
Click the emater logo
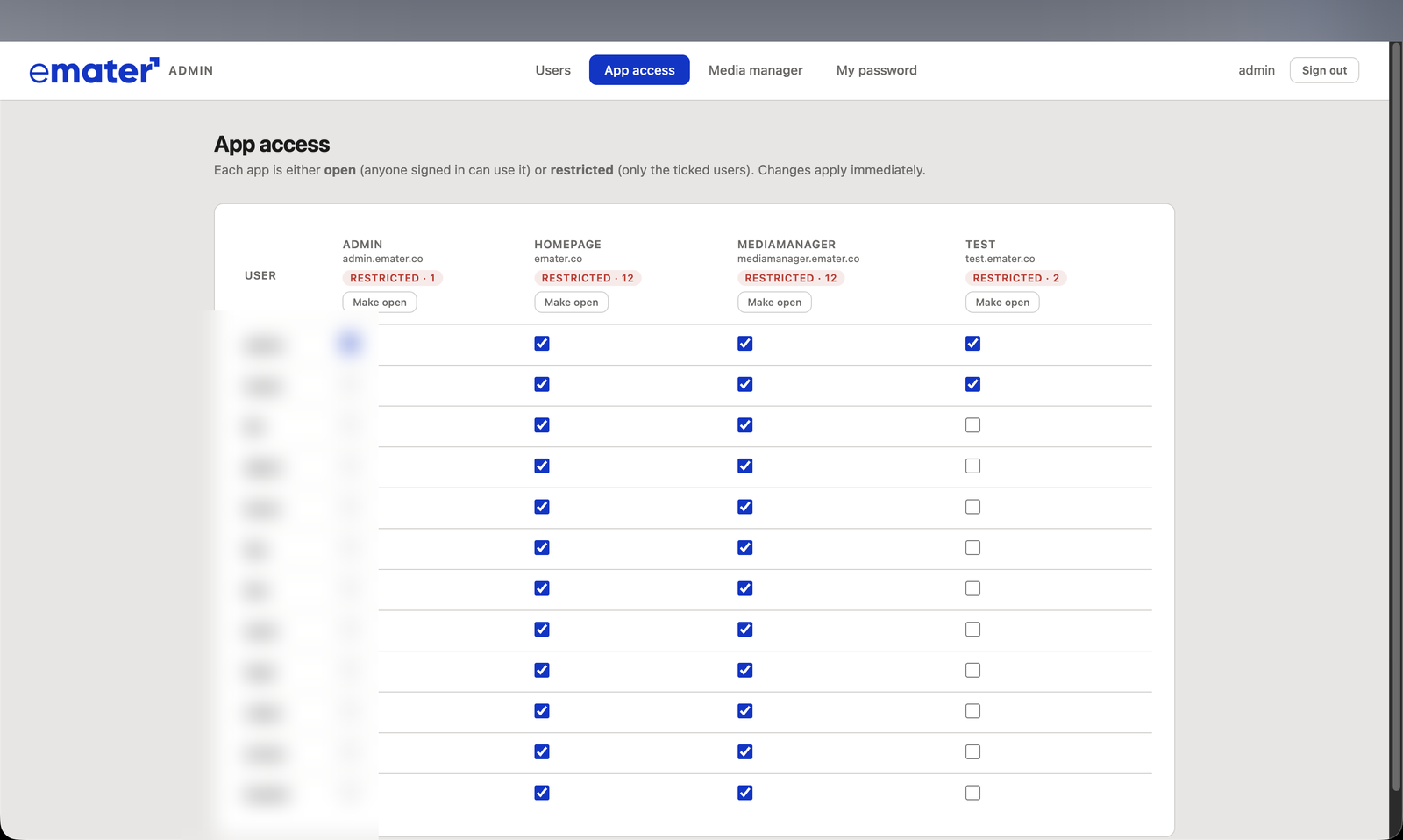[x=94, y=70]
